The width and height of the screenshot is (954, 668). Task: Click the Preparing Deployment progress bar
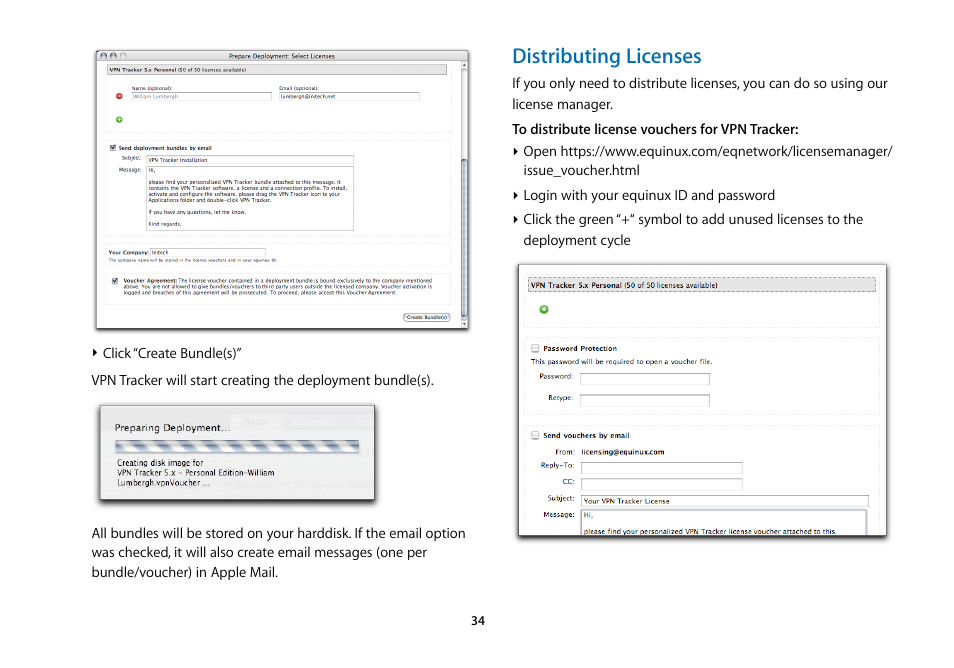[237, 447]
